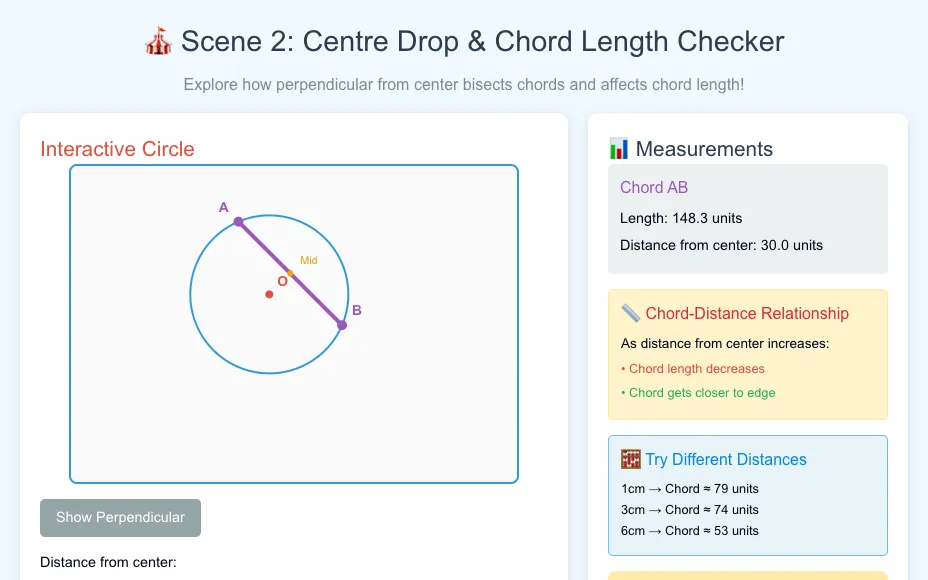
Task: Click the orange Mid point on chord
Action: point(290,273)
